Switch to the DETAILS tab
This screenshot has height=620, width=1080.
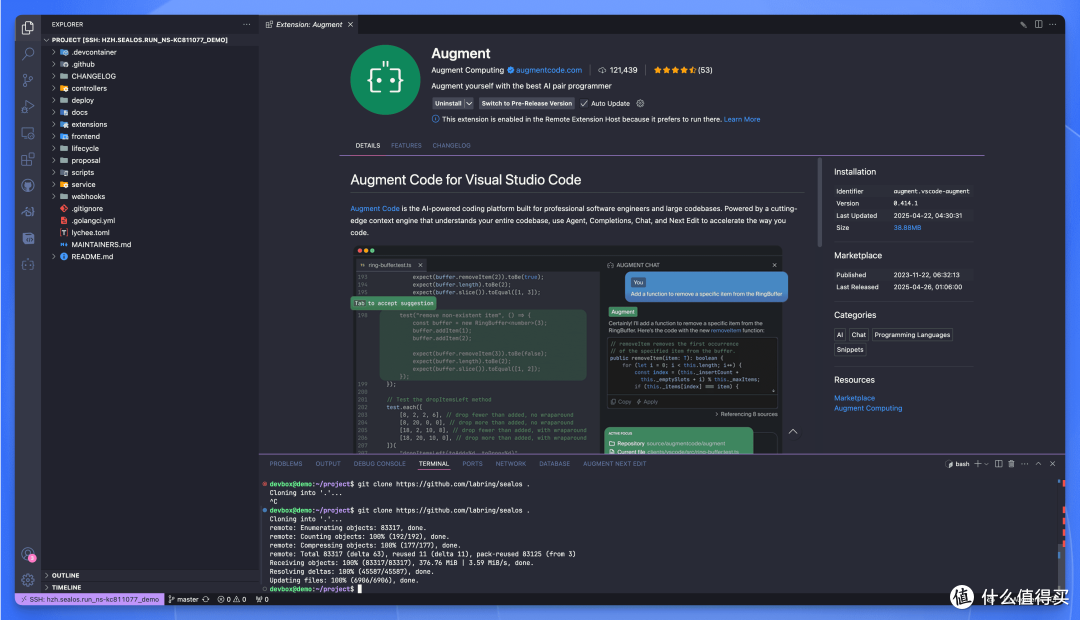pos(368,145)
